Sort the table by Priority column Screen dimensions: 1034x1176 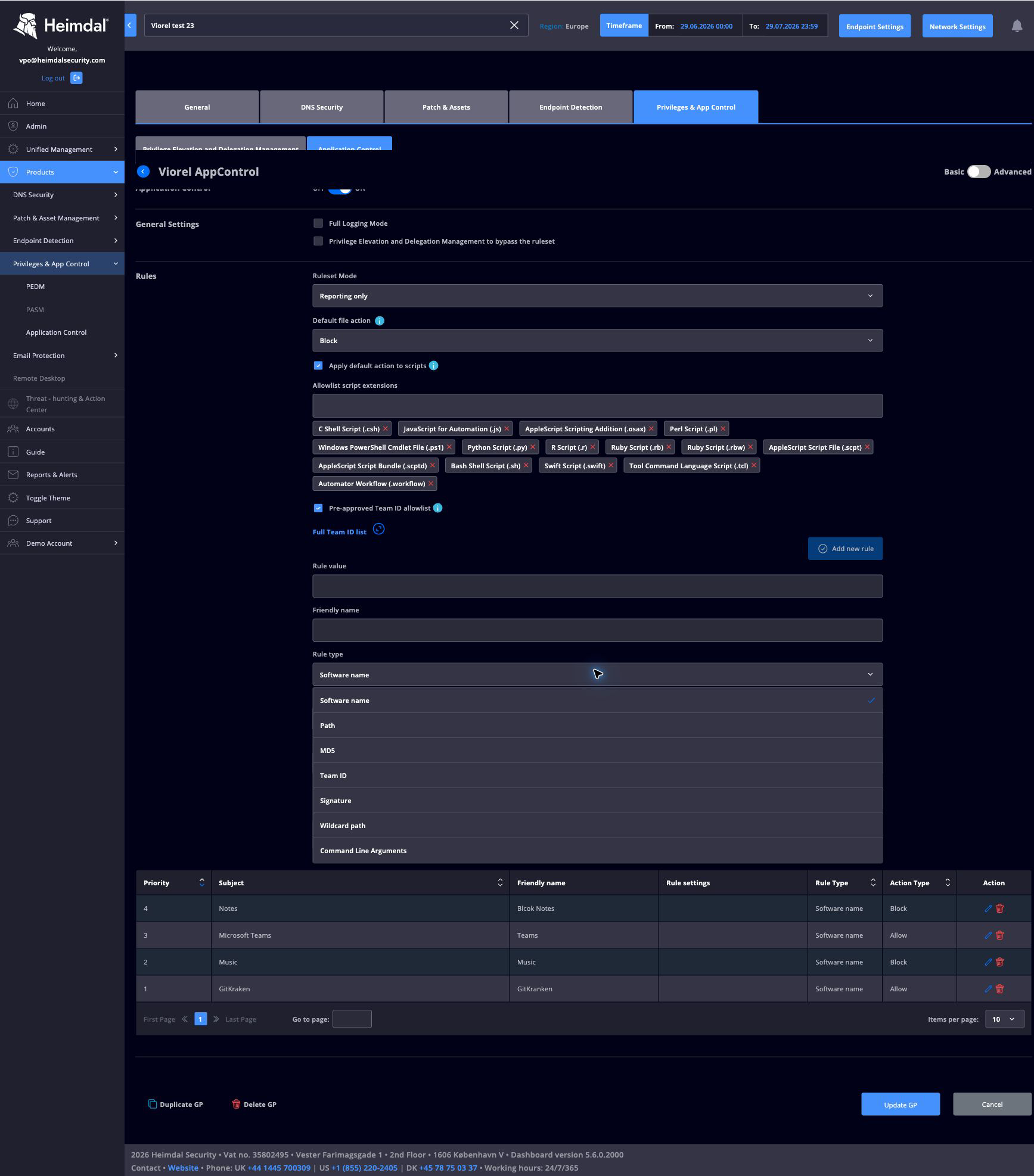202,883
